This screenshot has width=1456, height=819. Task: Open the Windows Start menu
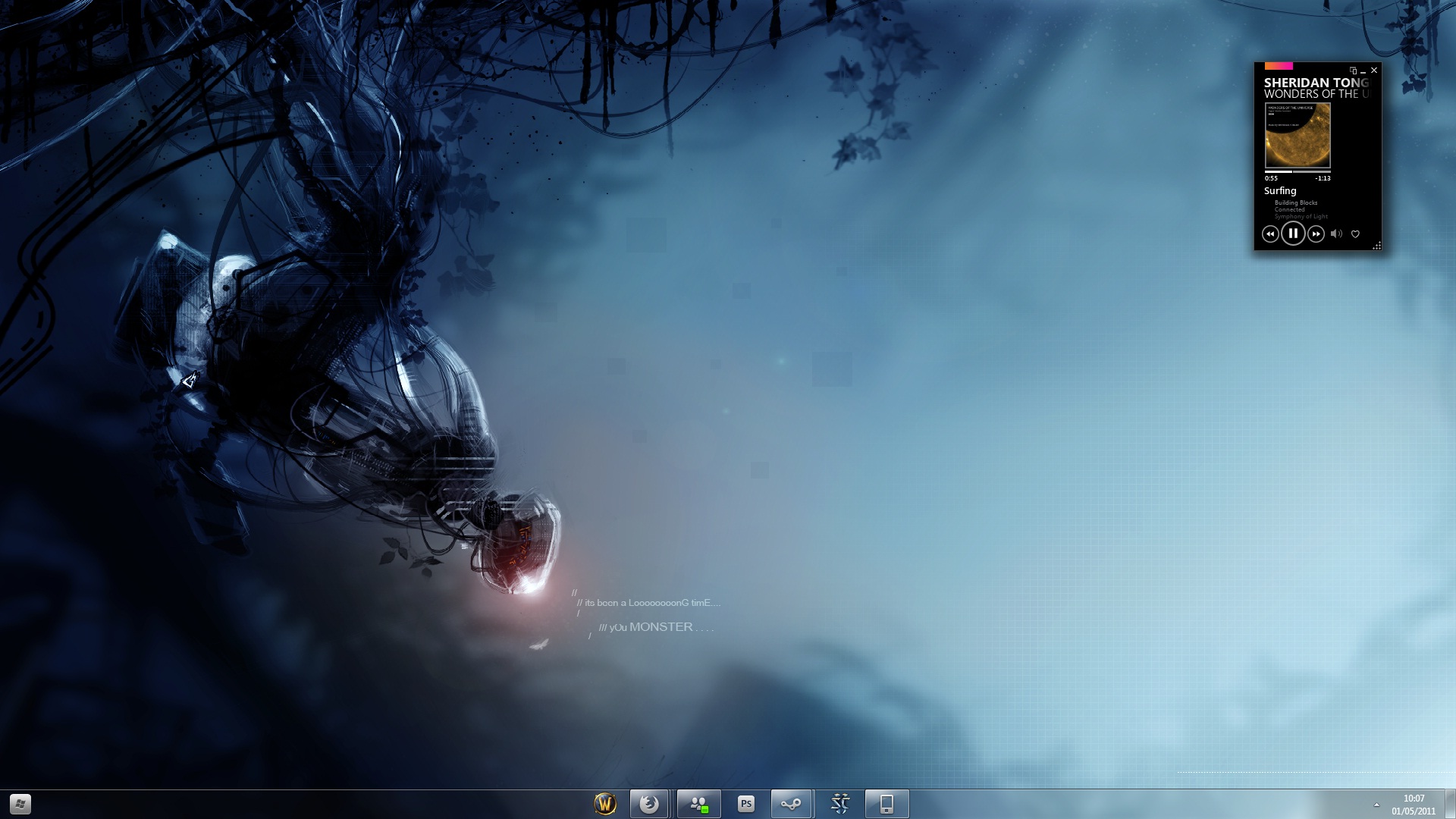point(20,804)
